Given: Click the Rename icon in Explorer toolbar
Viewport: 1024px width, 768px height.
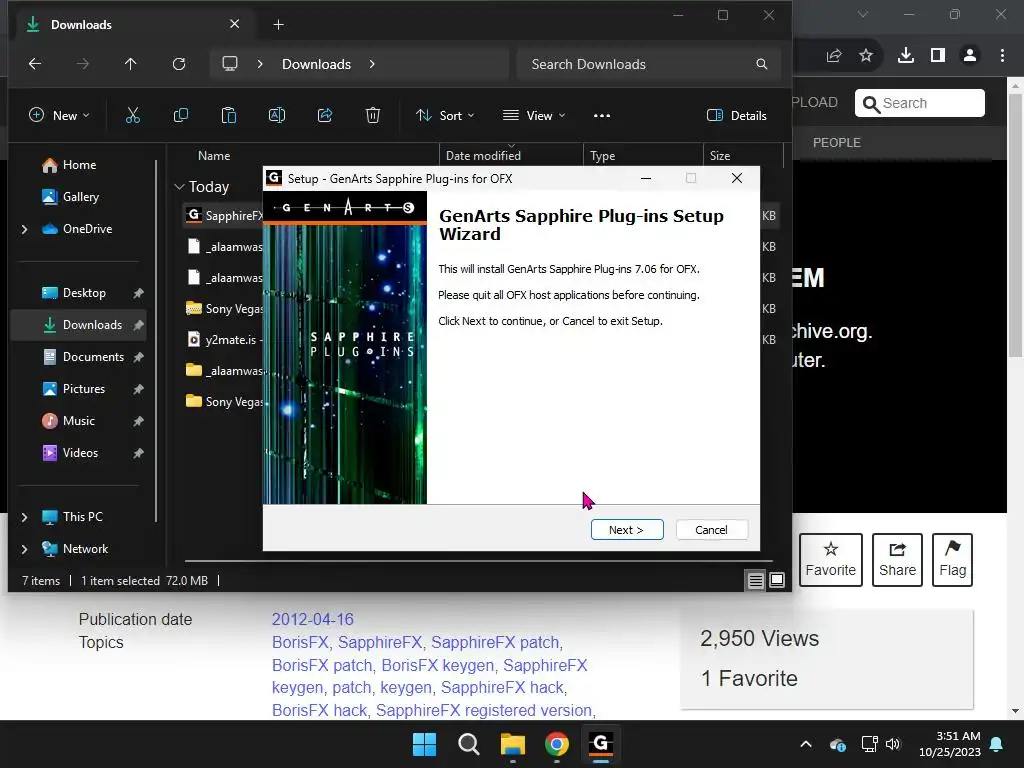Looking at the screenshot, I should (277, 116).
